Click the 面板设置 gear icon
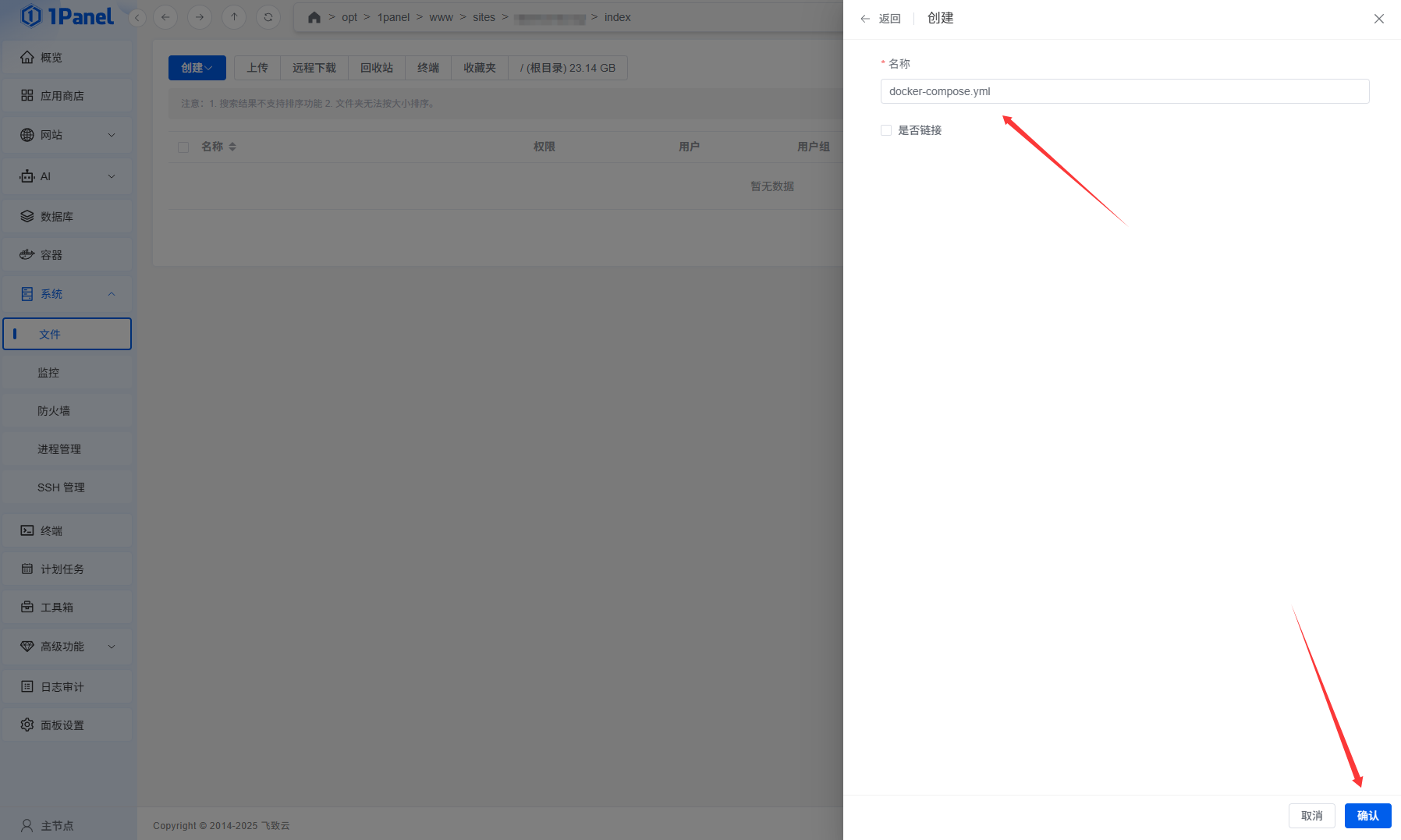The height and width of the screenshot is (840, 1401). coord(27,725)
